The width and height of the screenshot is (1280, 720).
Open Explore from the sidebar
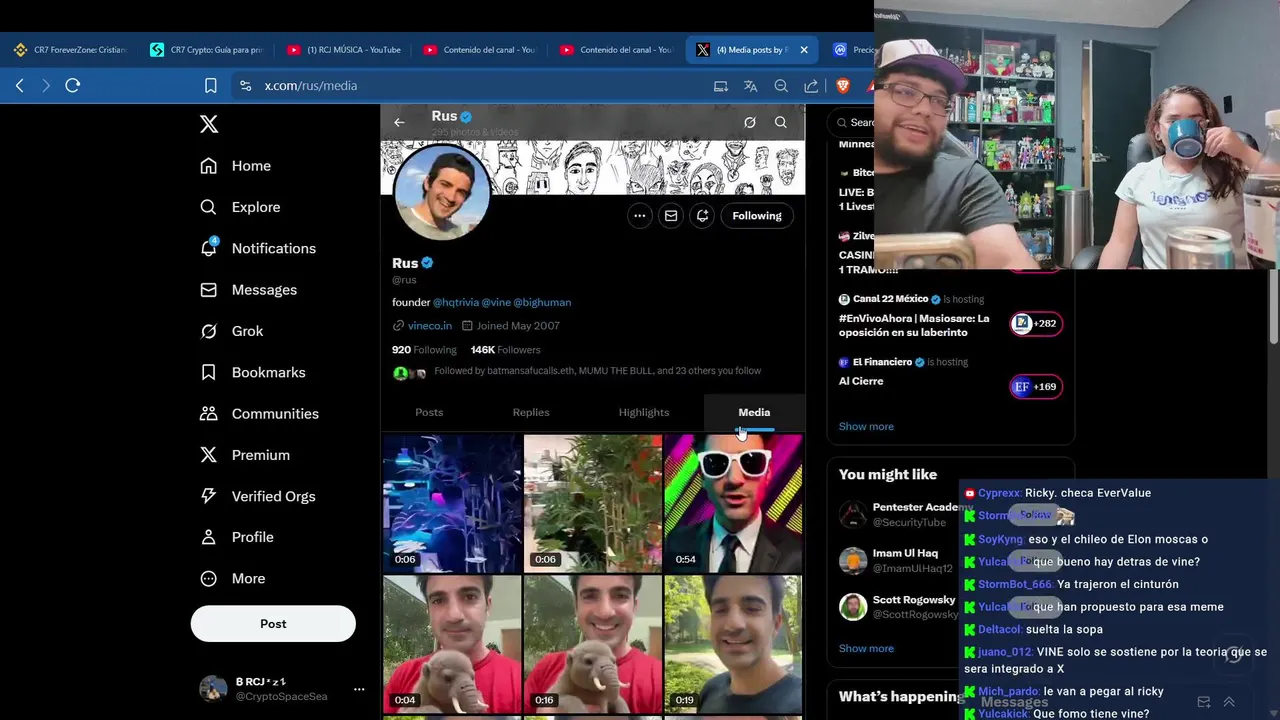click(240, 207)
